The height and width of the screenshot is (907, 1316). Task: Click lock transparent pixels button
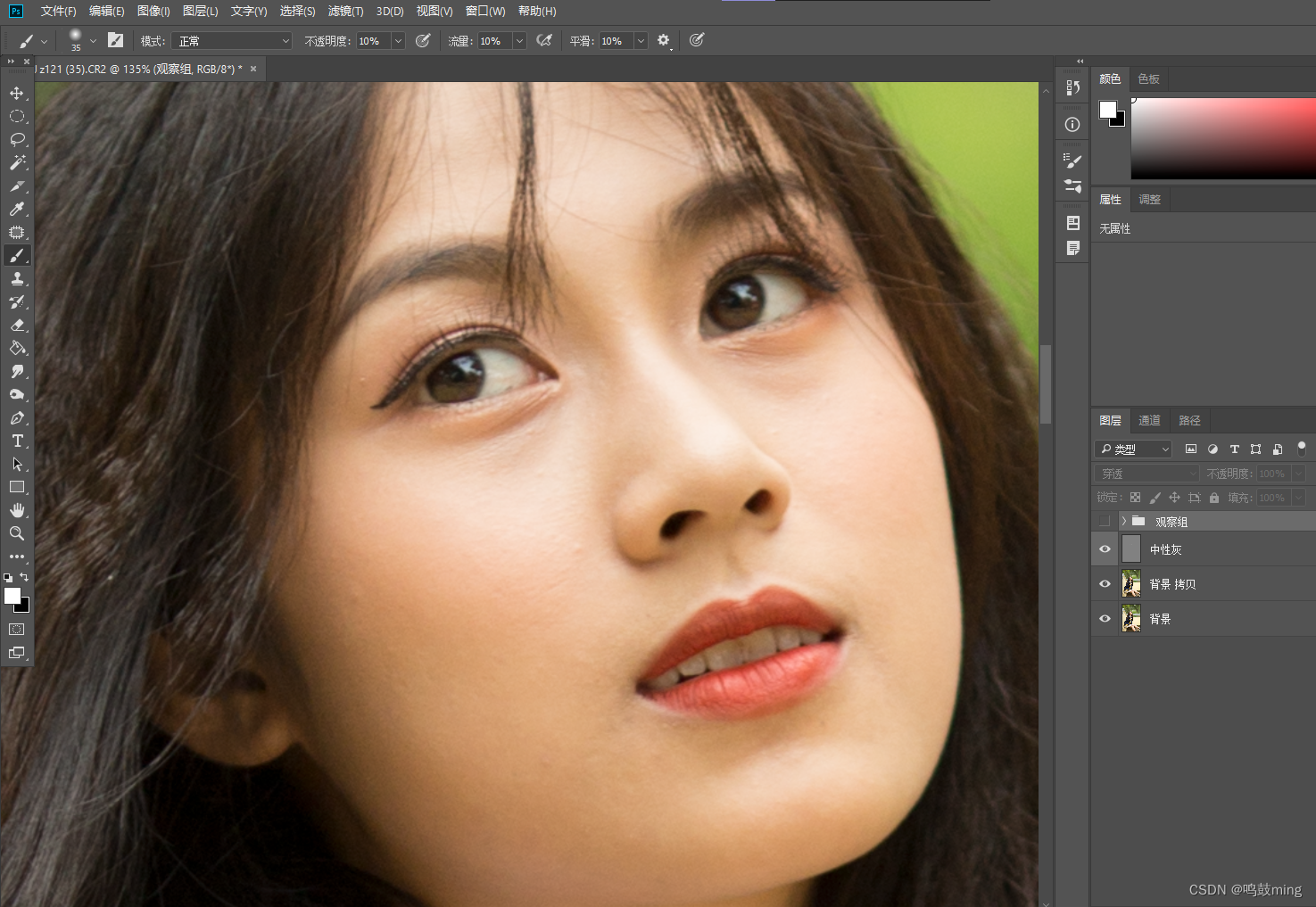pos(1135,498)
